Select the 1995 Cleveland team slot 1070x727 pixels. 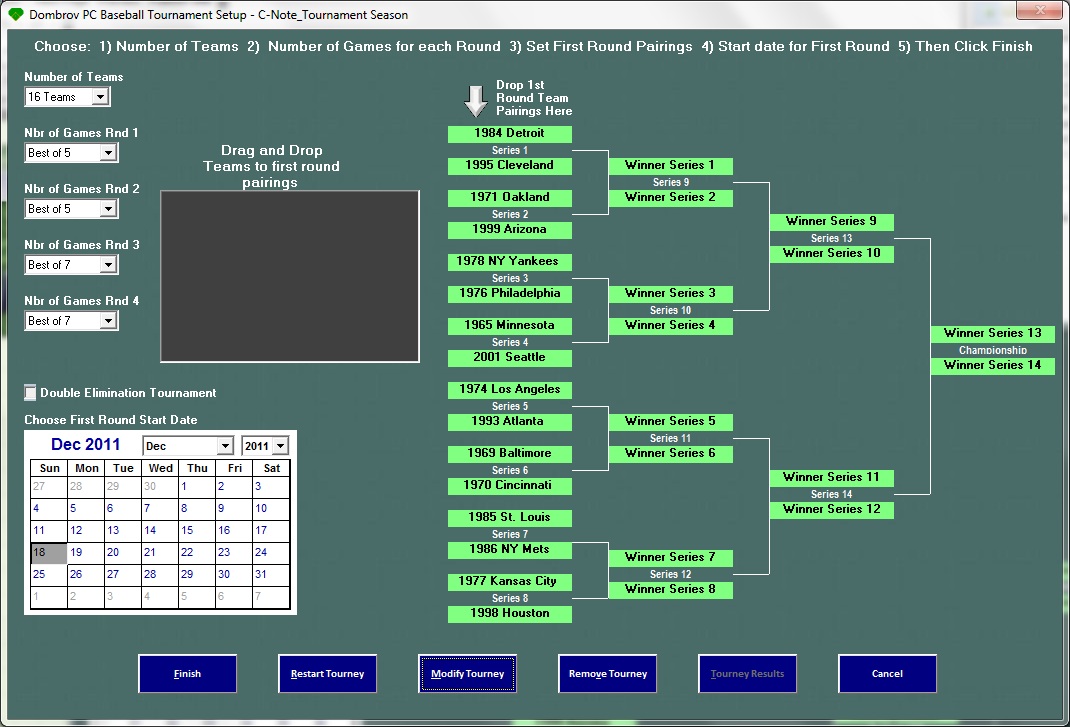[x=510, y=165]
